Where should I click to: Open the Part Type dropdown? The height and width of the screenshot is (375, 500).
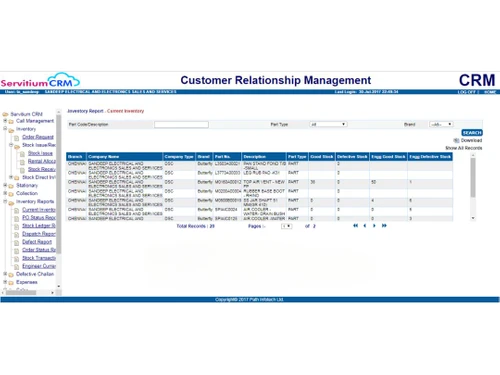point(328,124)
